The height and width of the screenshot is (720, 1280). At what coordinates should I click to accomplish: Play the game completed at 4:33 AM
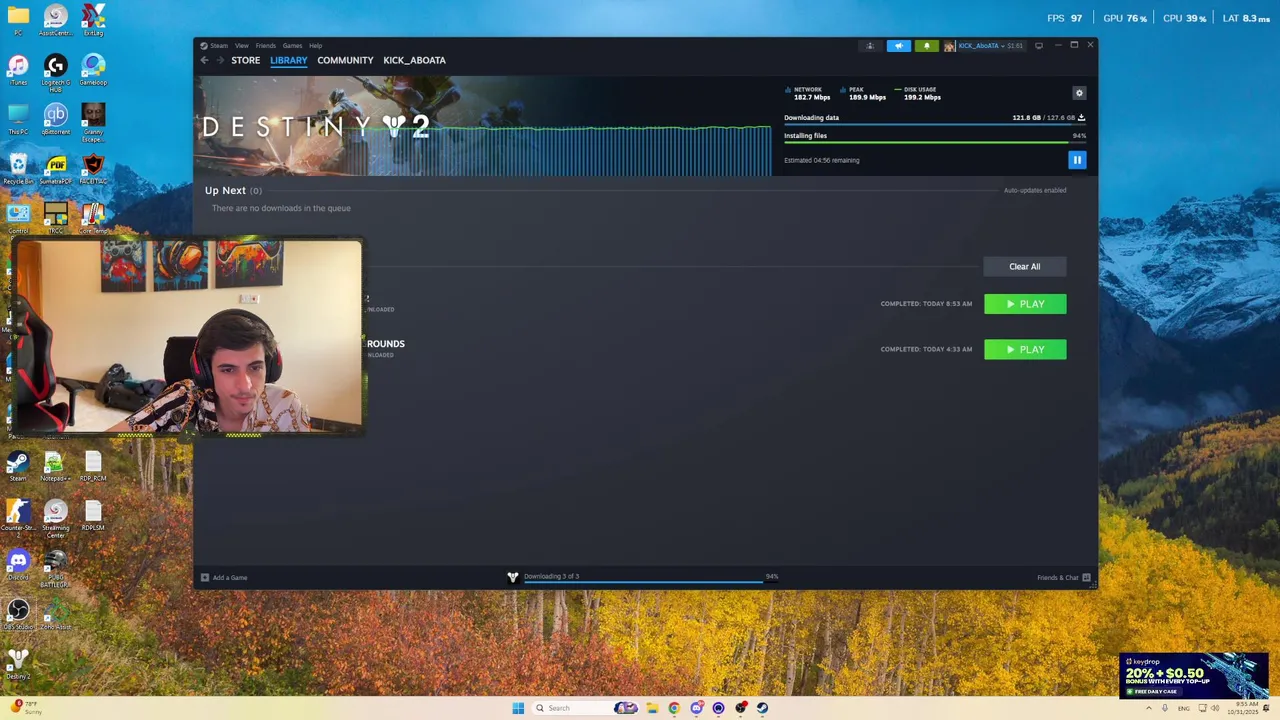[x=1025, y=350]
